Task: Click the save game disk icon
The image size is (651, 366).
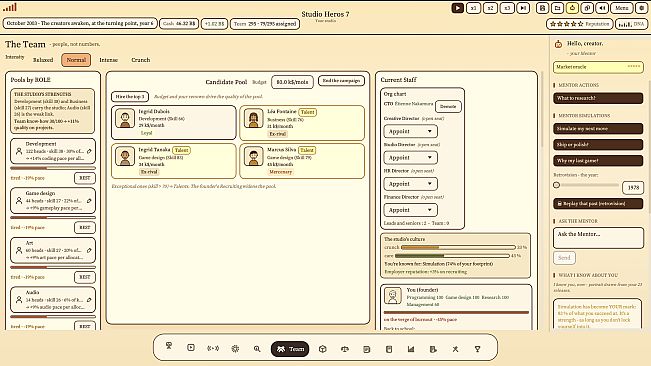Action: point(542,8)
